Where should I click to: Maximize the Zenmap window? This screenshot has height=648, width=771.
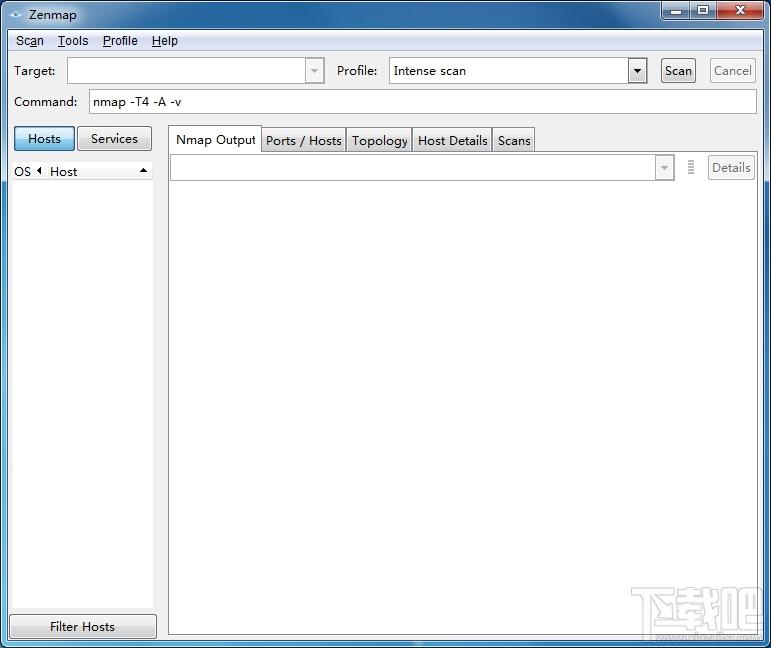click(703, 10)
